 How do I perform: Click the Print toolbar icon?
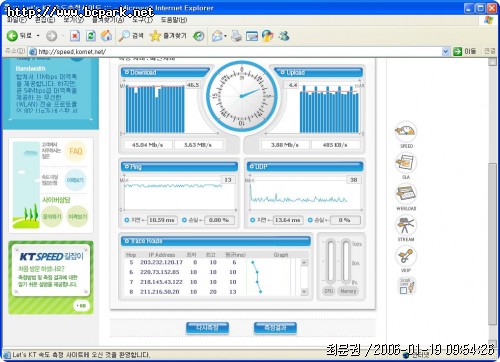236,36
